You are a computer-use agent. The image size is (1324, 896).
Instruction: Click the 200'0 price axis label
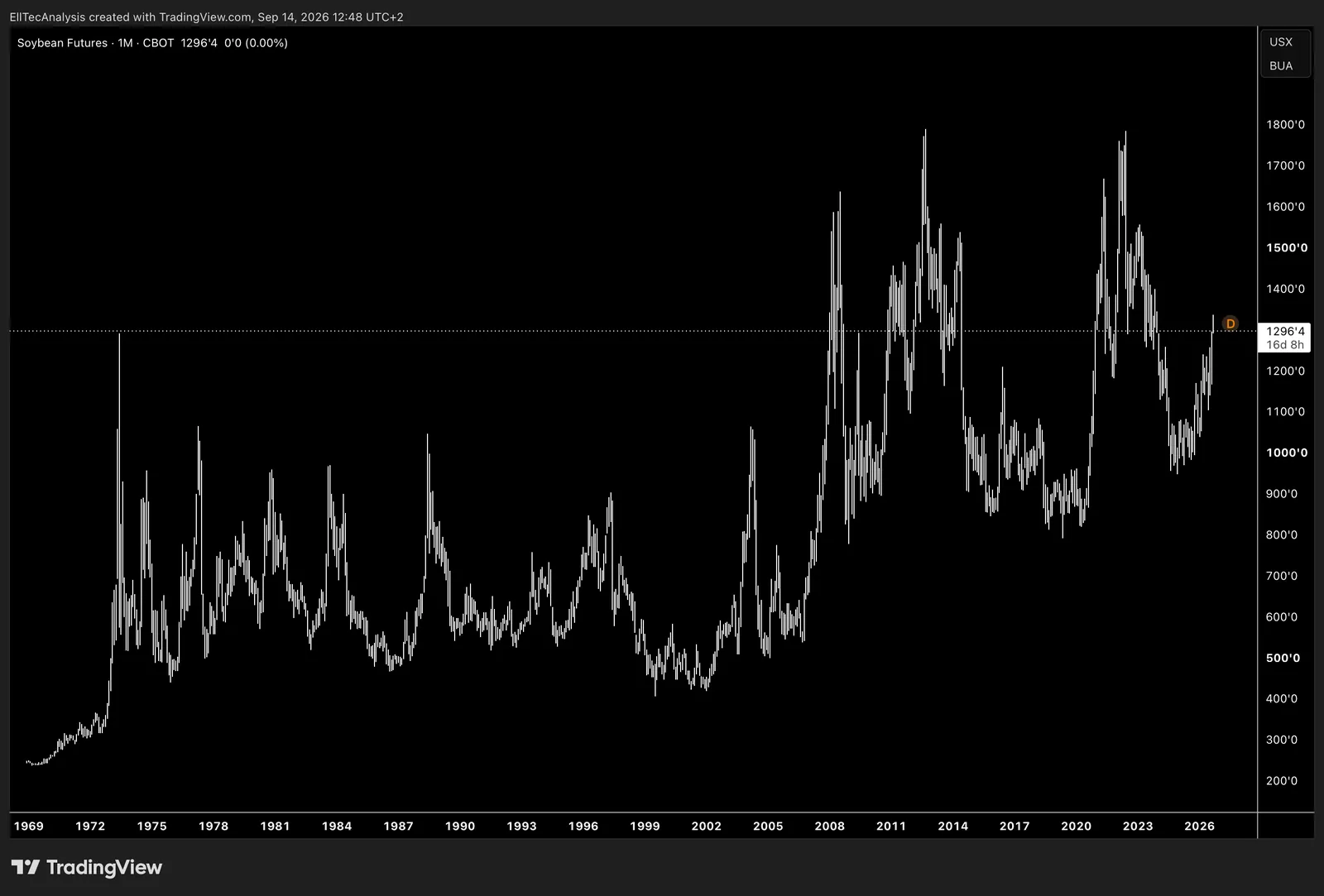point(1282,780)
